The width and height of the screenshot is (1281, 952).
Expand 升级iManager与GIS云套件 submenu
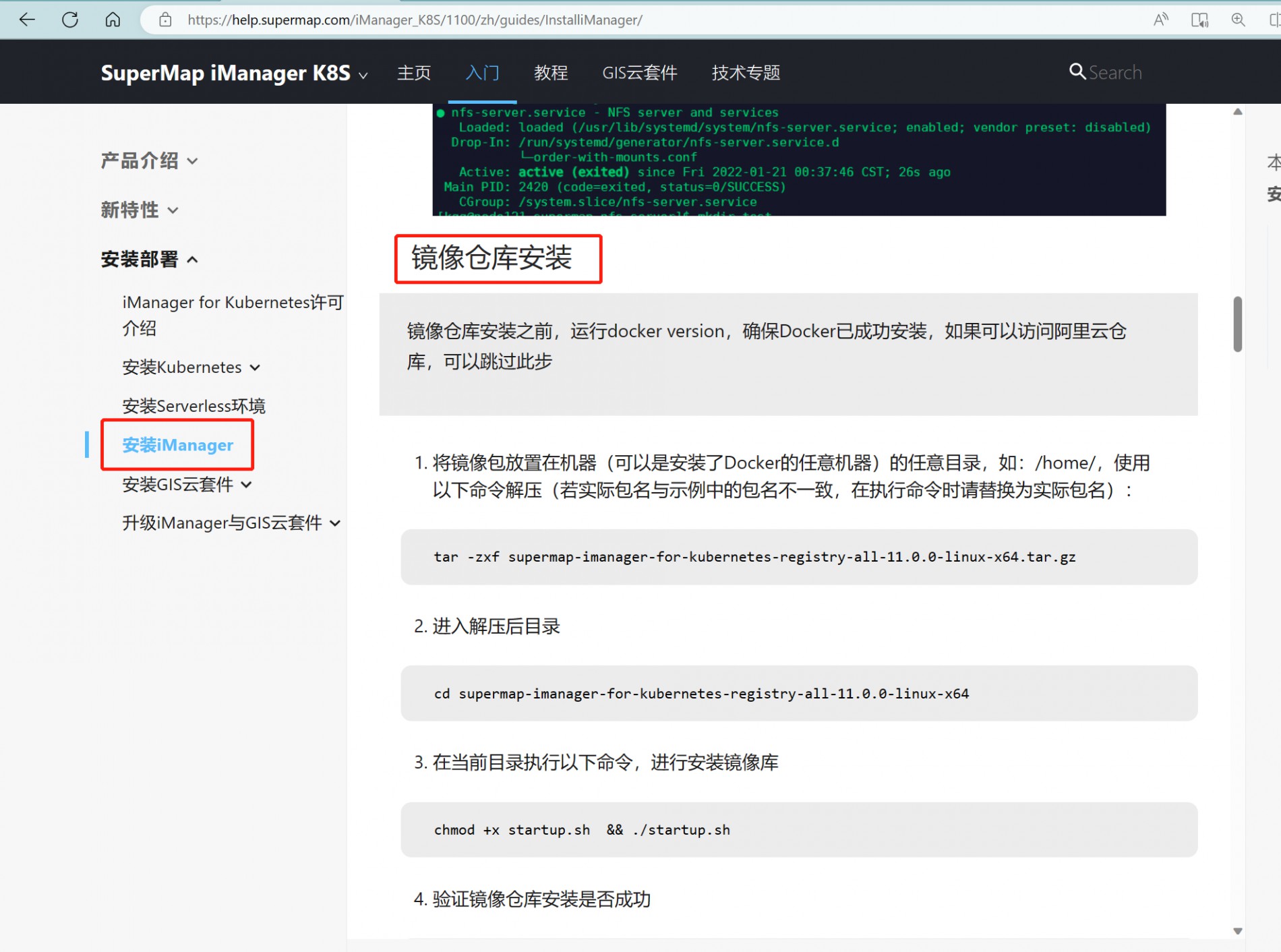coord(231,523)
